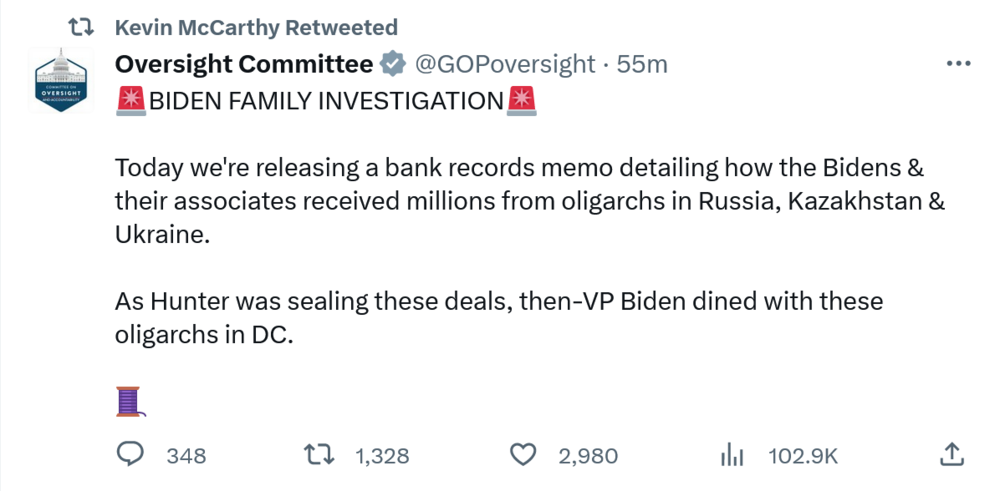Click the reply speech bubble icon
Image resolution: width=1000 pixels, height=491 pixels.
coord(132,455)
